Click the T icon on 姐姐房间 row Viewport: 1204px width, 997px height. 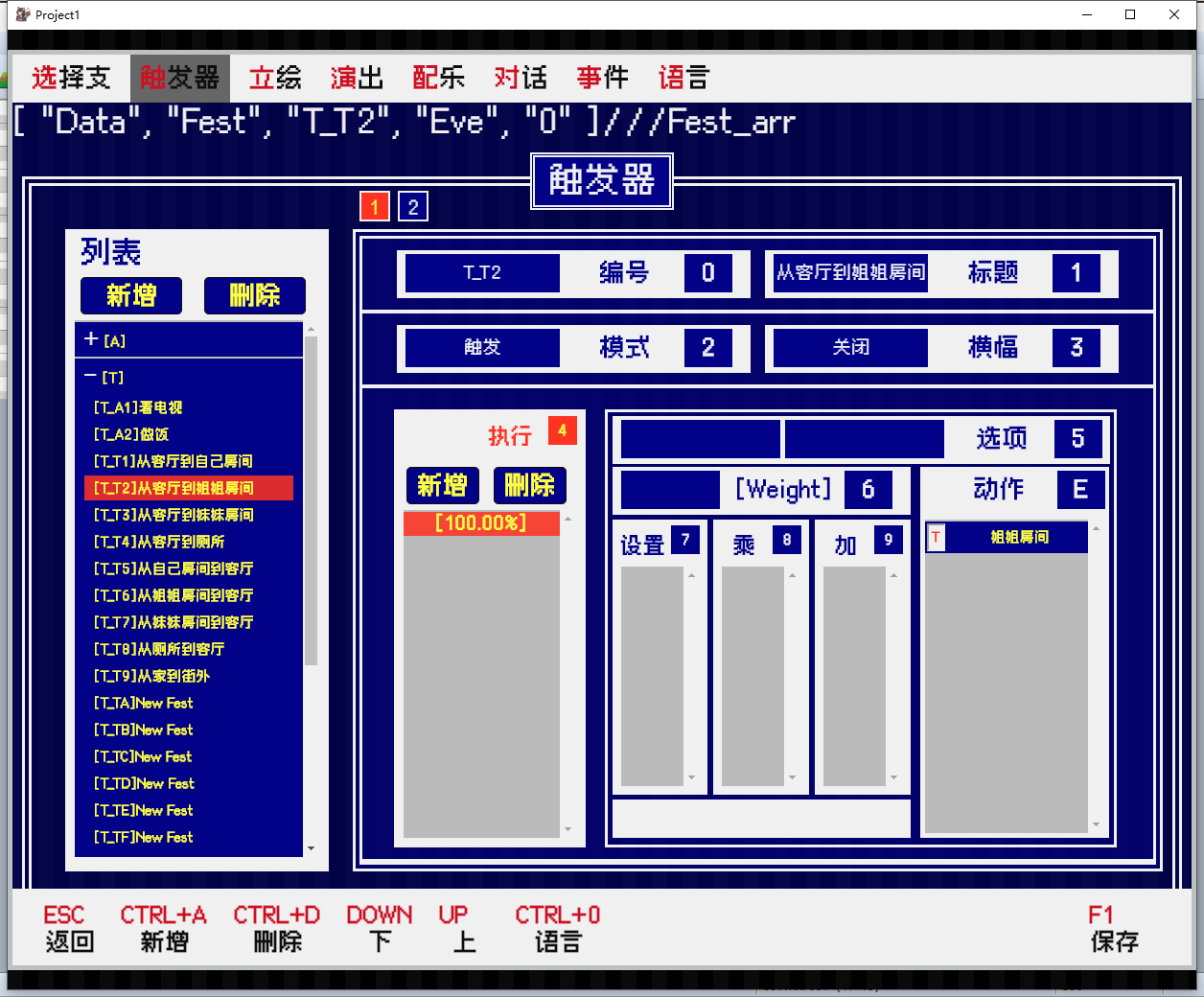937,537
